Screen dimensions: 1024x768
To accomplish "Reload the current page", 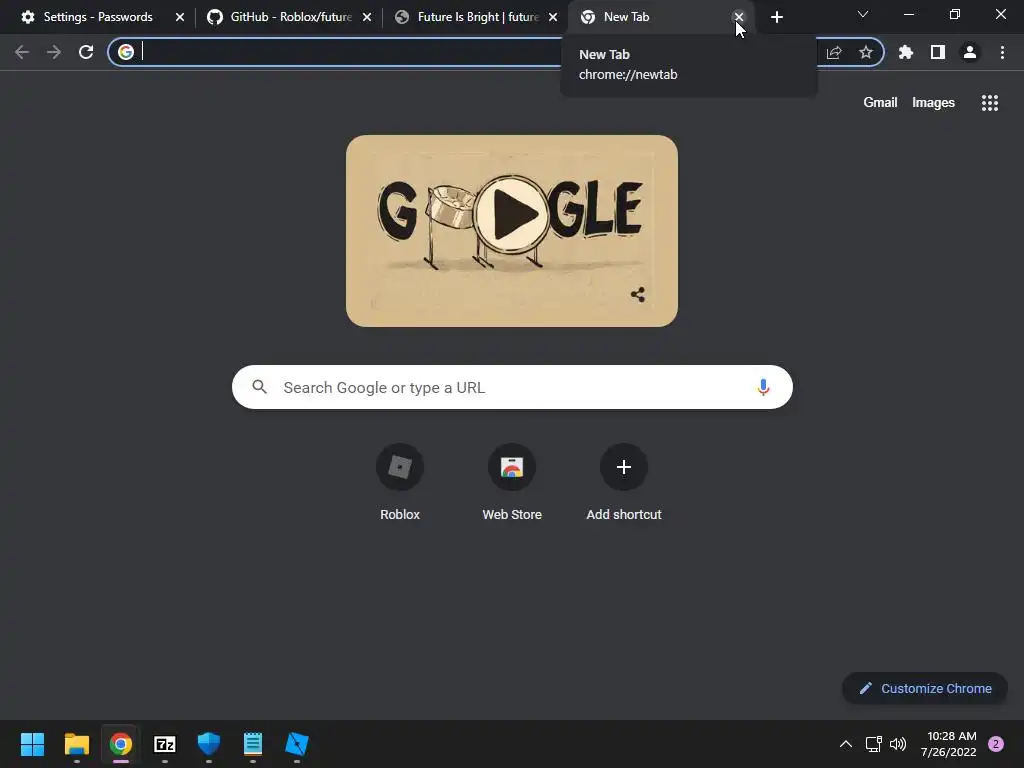I will [86, 52].
